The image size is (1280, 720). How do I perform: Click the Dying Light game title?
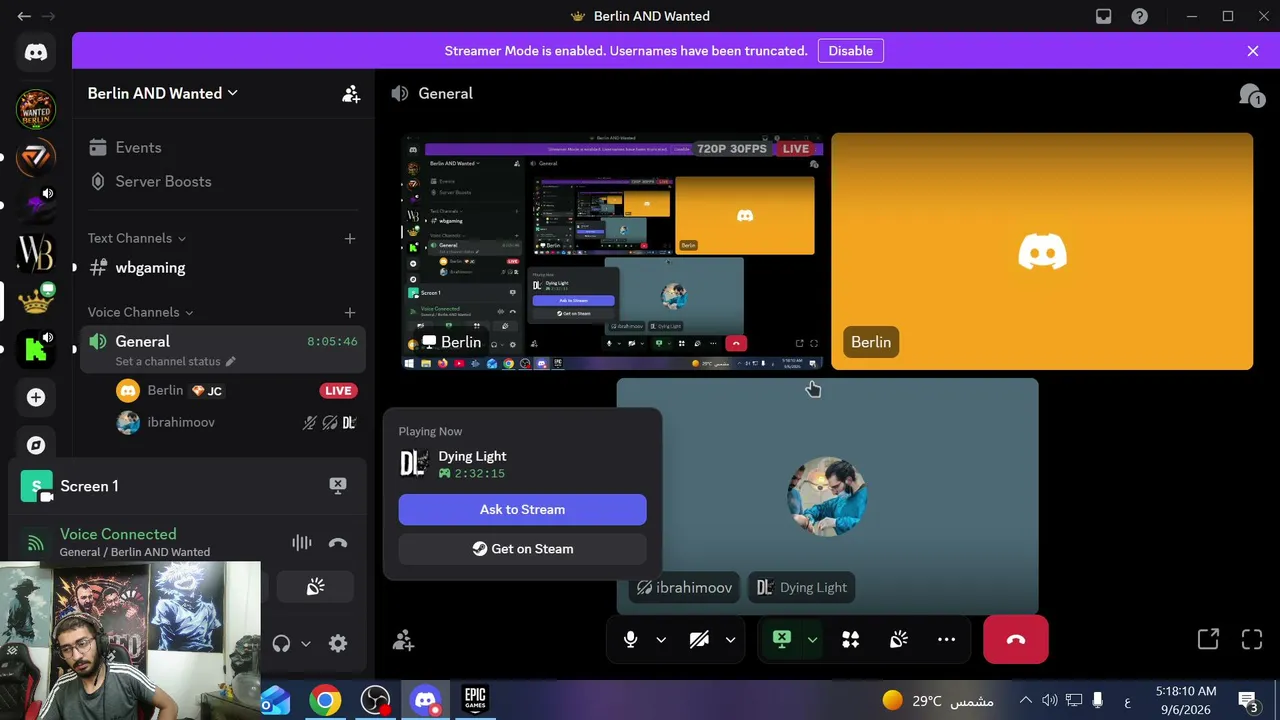(x=472, y=456)
